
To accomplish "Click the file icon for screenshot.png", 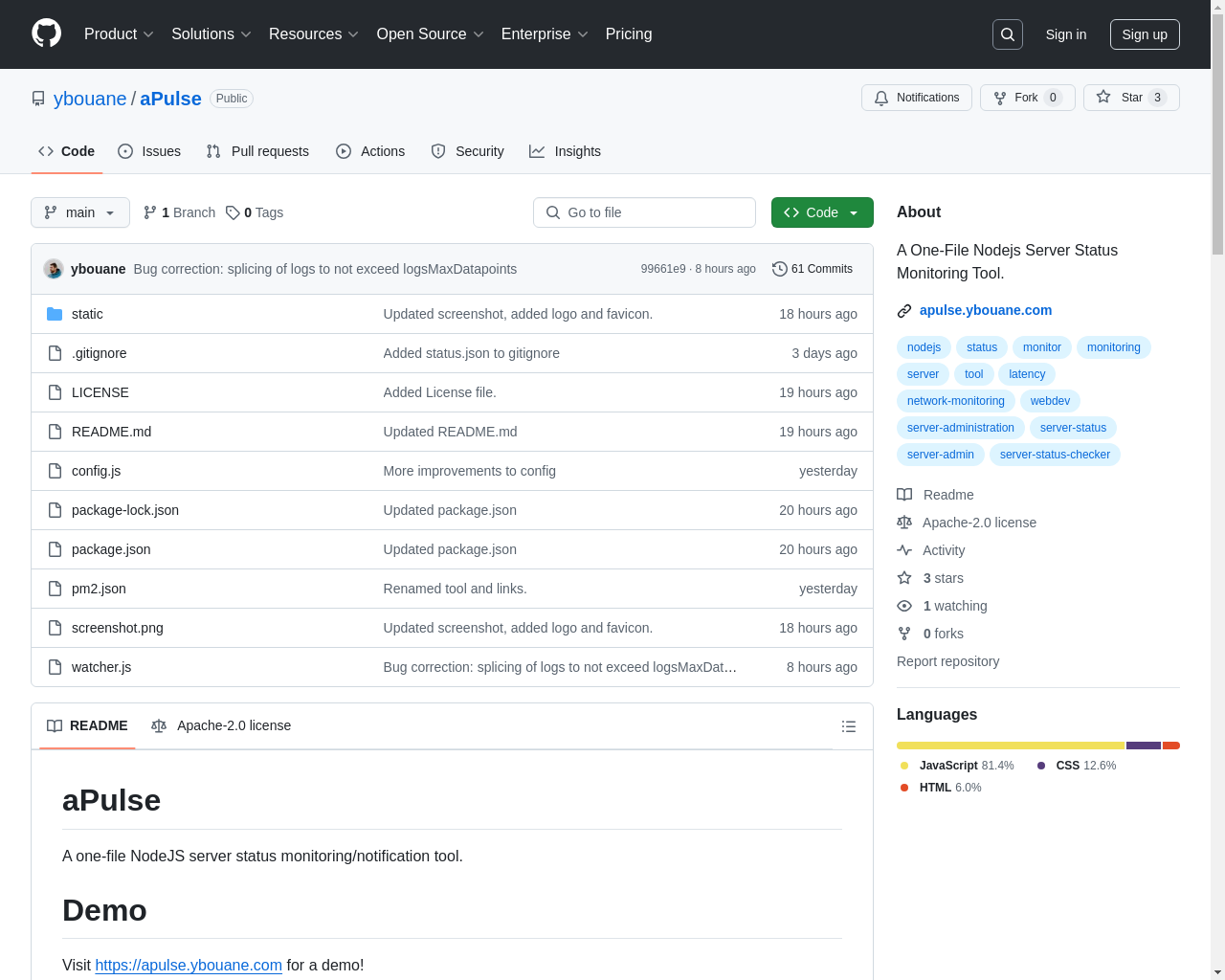I will click(x=55, y=628).
